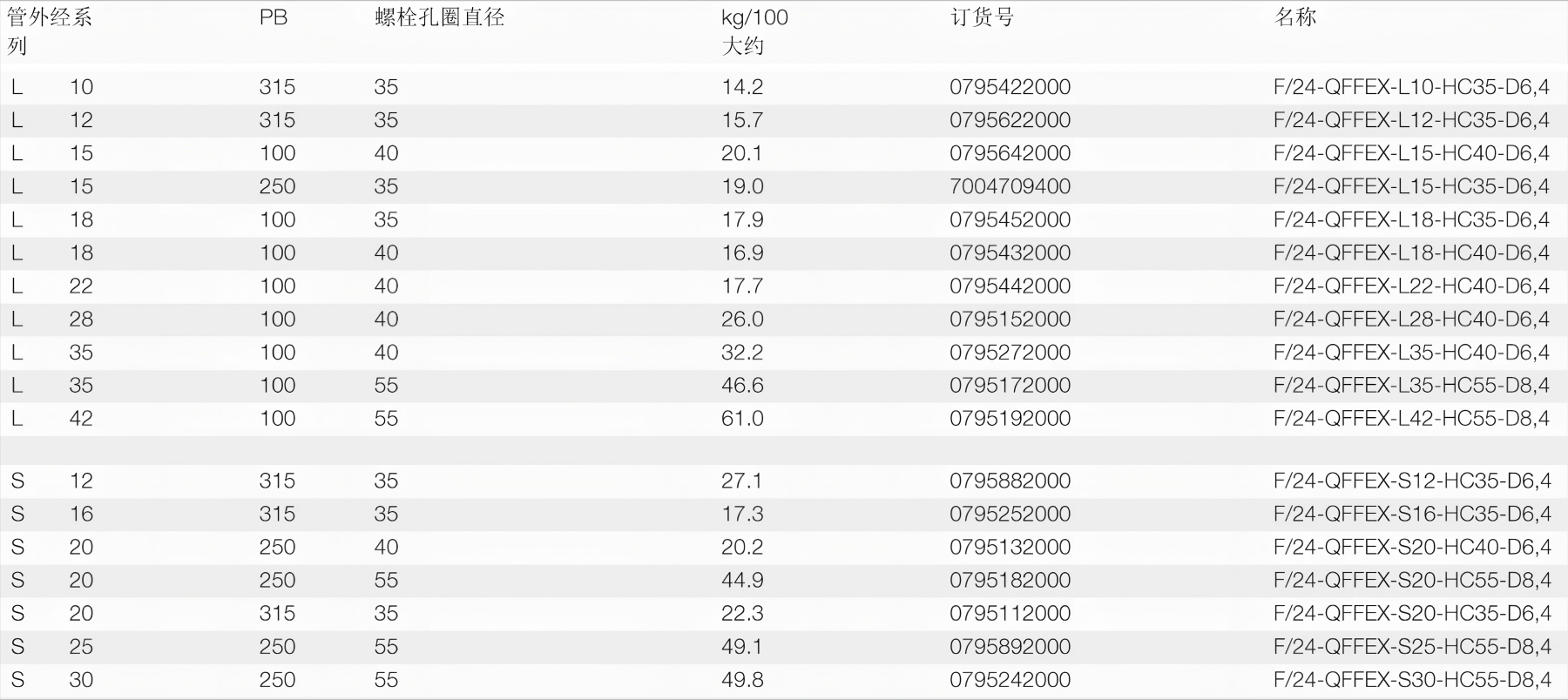This screenshot has height=700, width=1568.
Task: Click weight value 14.2 in first row
Action: coord(742,87)
